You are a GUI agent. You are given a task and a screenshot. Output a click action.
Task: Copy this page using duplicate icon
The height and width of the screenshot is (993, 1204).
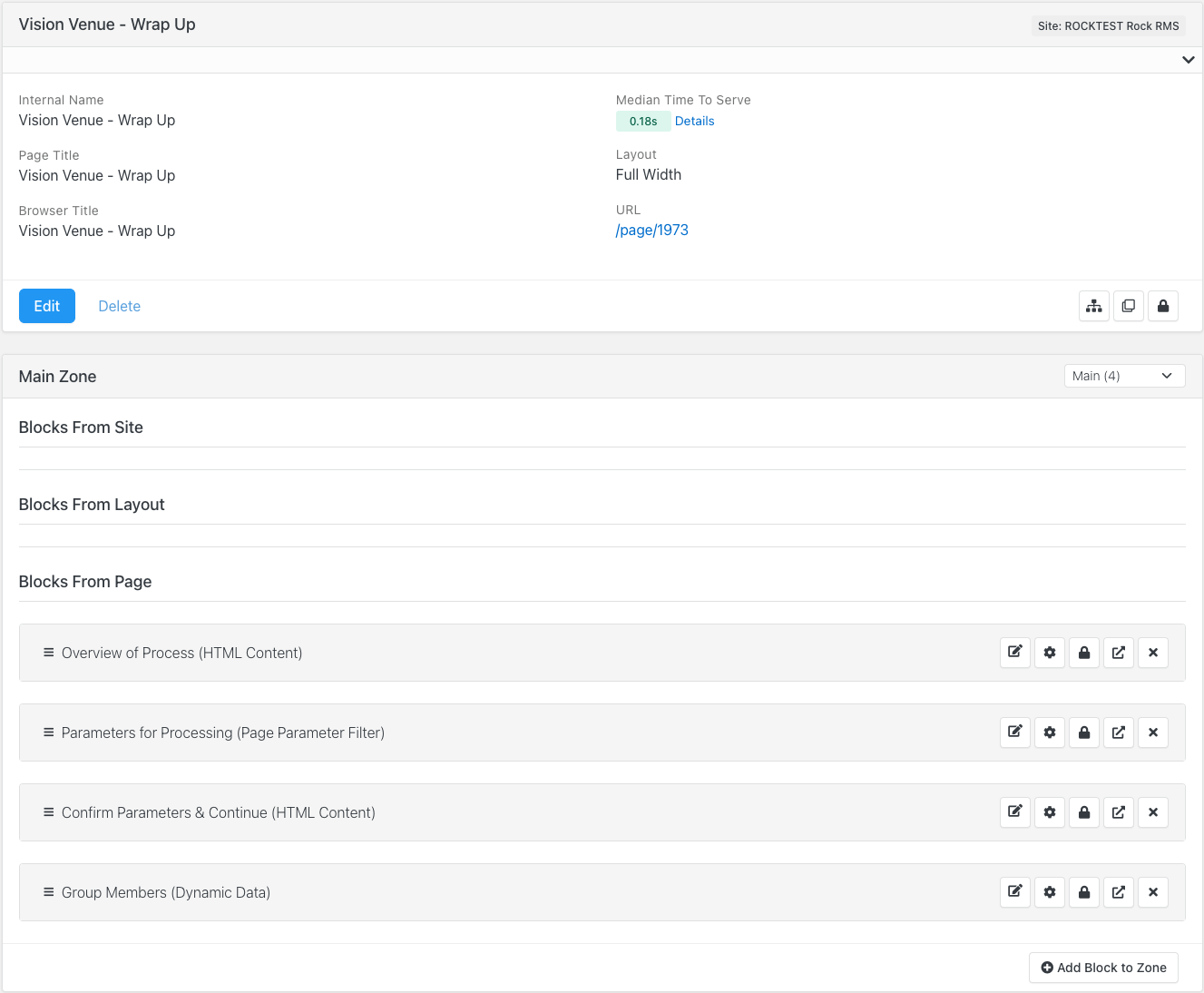click(x=1129, y=306)
